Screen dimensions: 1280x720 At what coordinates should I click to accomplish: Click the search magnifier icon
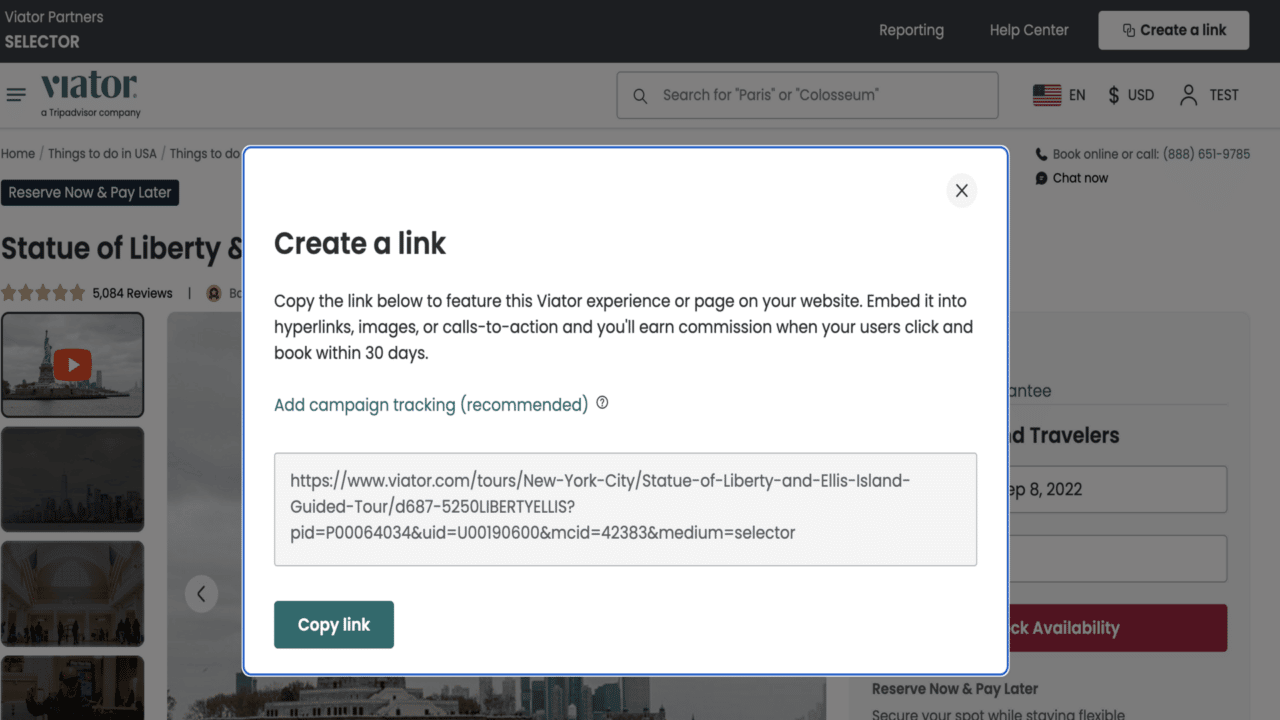640,95
